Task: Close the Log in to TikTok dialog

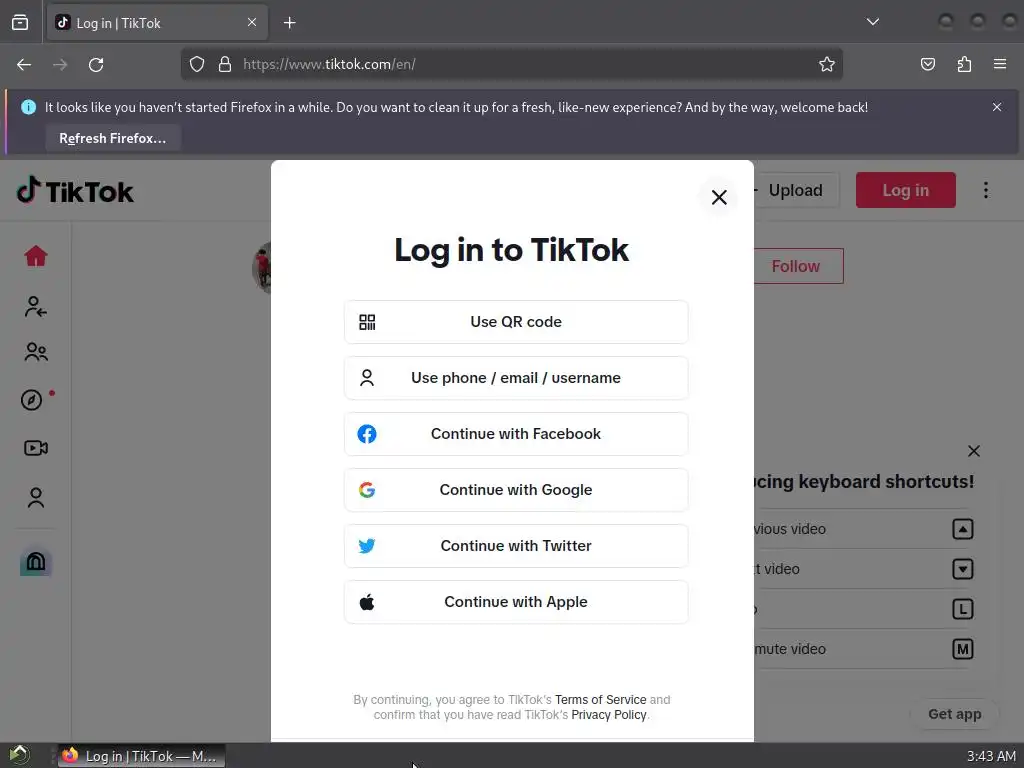Action: [x=719, y=197]
